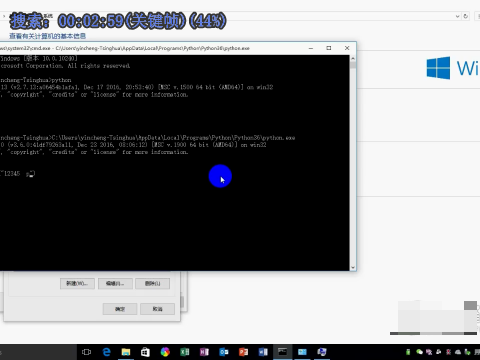Switch to the command prompt taskbar item
480x360 pixels.
pyautogui.click(x=283, y=352)
